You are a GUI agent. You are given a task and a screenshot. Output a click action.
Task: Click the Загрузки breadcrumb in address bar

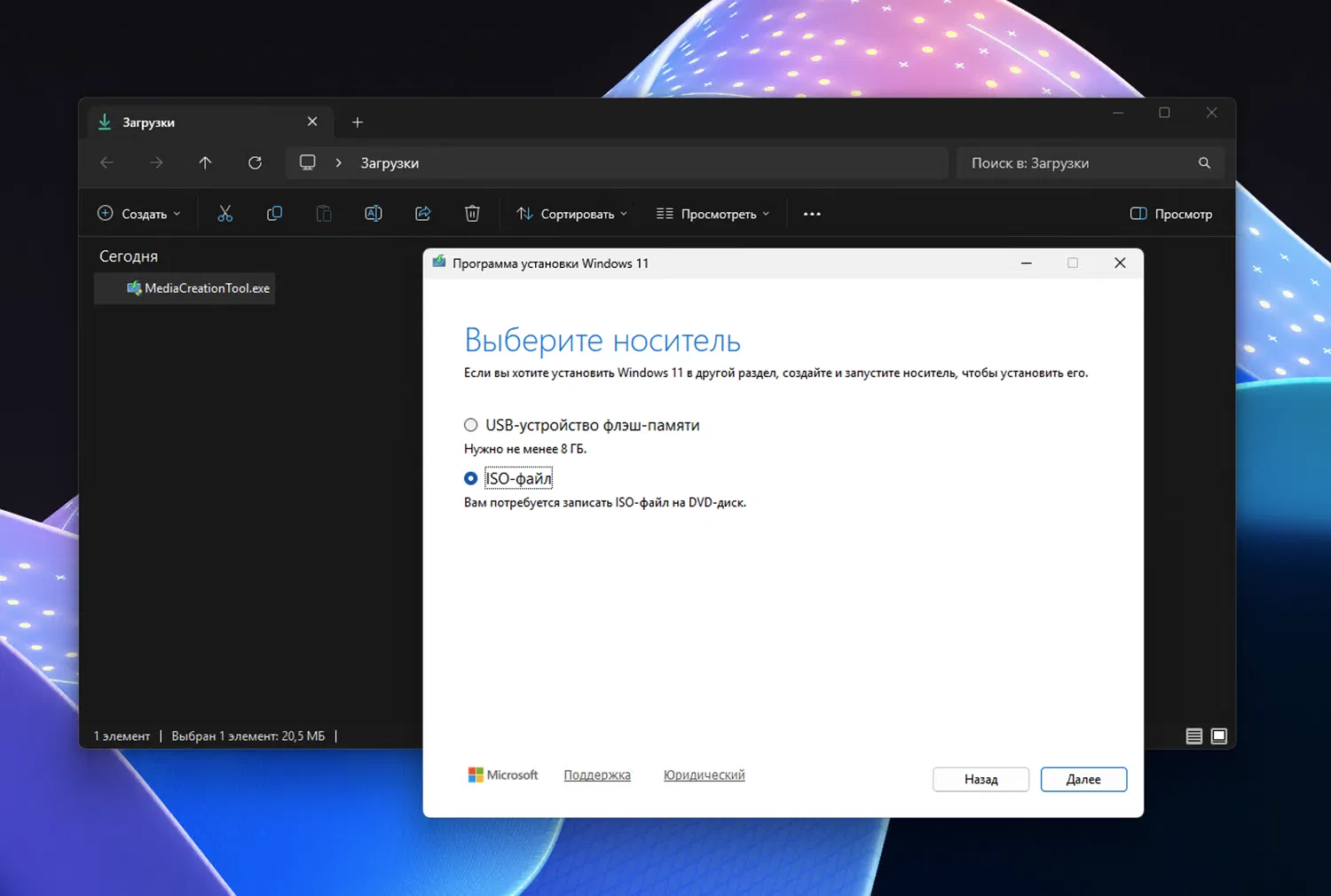pos(390,163)
